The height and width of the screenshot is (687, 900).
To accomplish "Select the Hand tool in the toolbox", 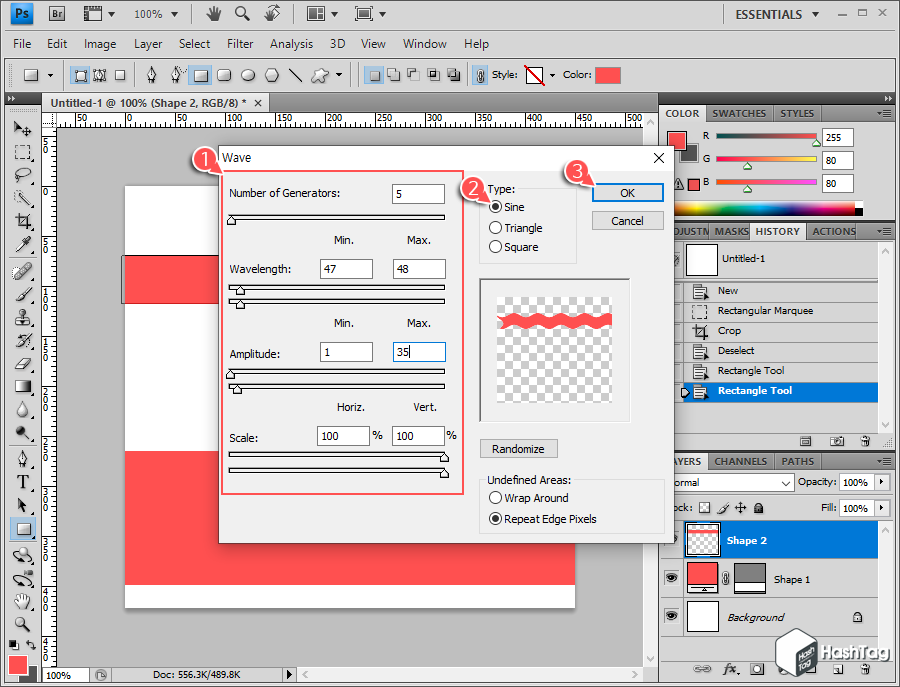I will coord(22,601).
